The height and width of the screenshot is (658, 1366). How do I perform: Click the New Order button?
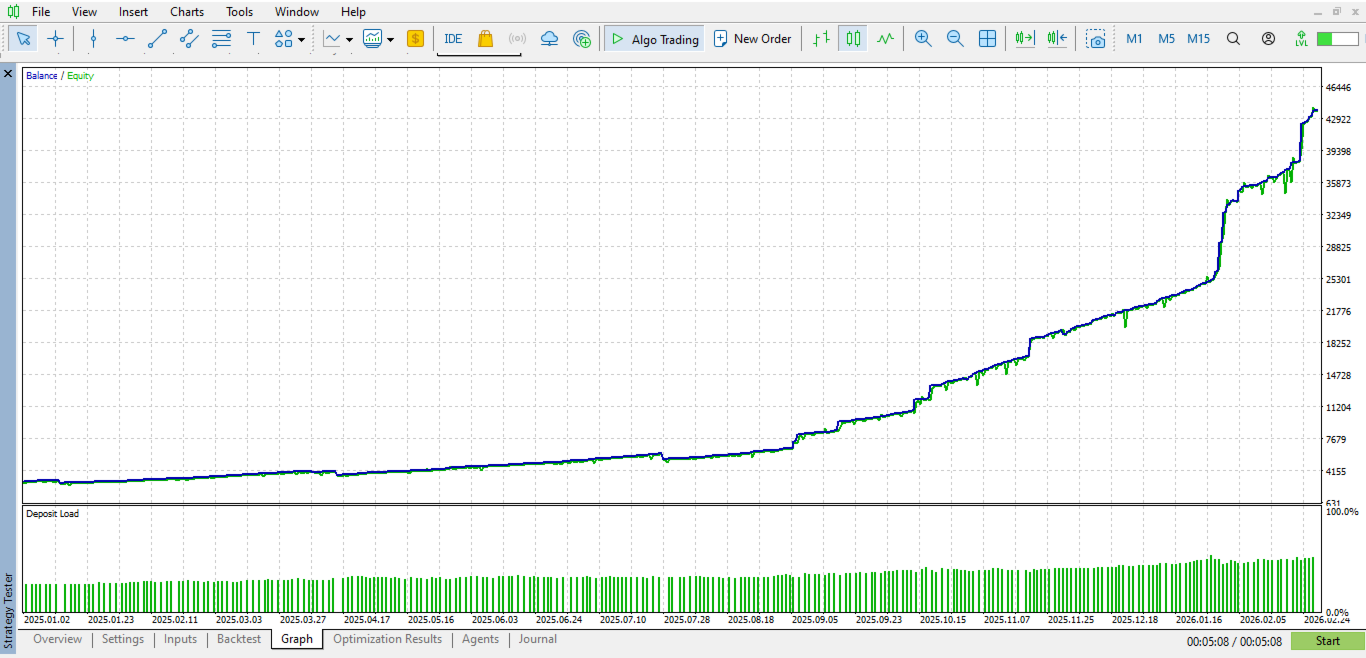[752, 39]
